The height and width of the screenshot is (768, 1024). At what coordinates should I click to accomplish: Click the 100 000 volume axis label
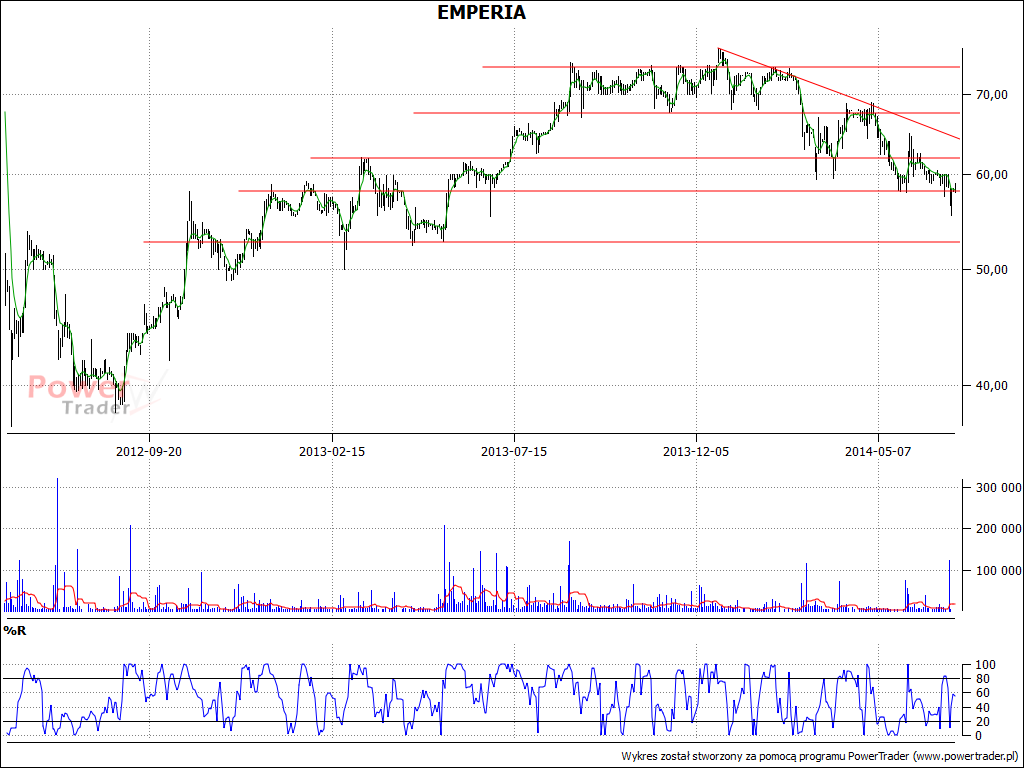999,571
